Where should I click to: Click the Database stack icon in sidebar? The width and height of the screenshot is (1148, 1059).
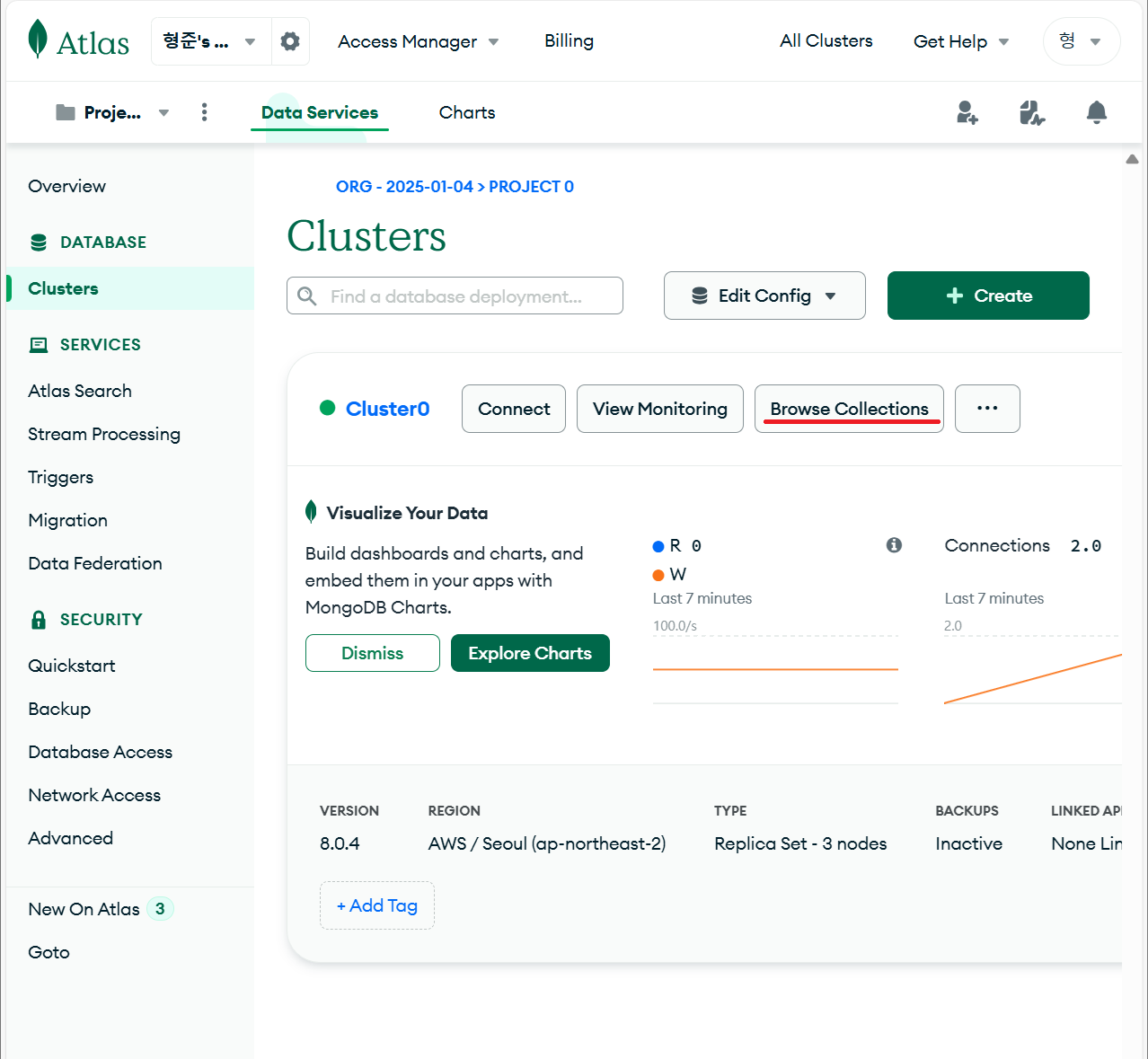(39, 243)
